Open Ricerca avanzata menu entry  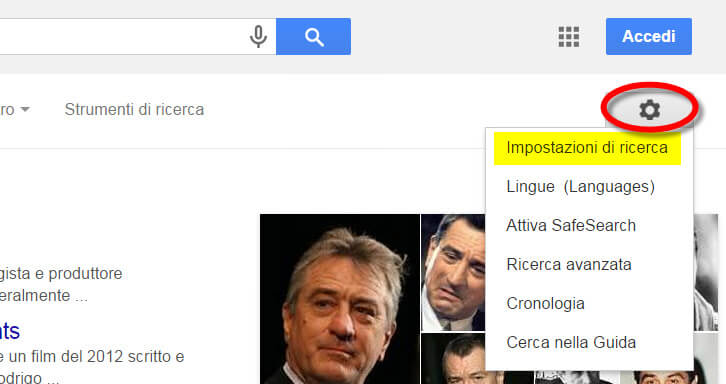point(569,264)
